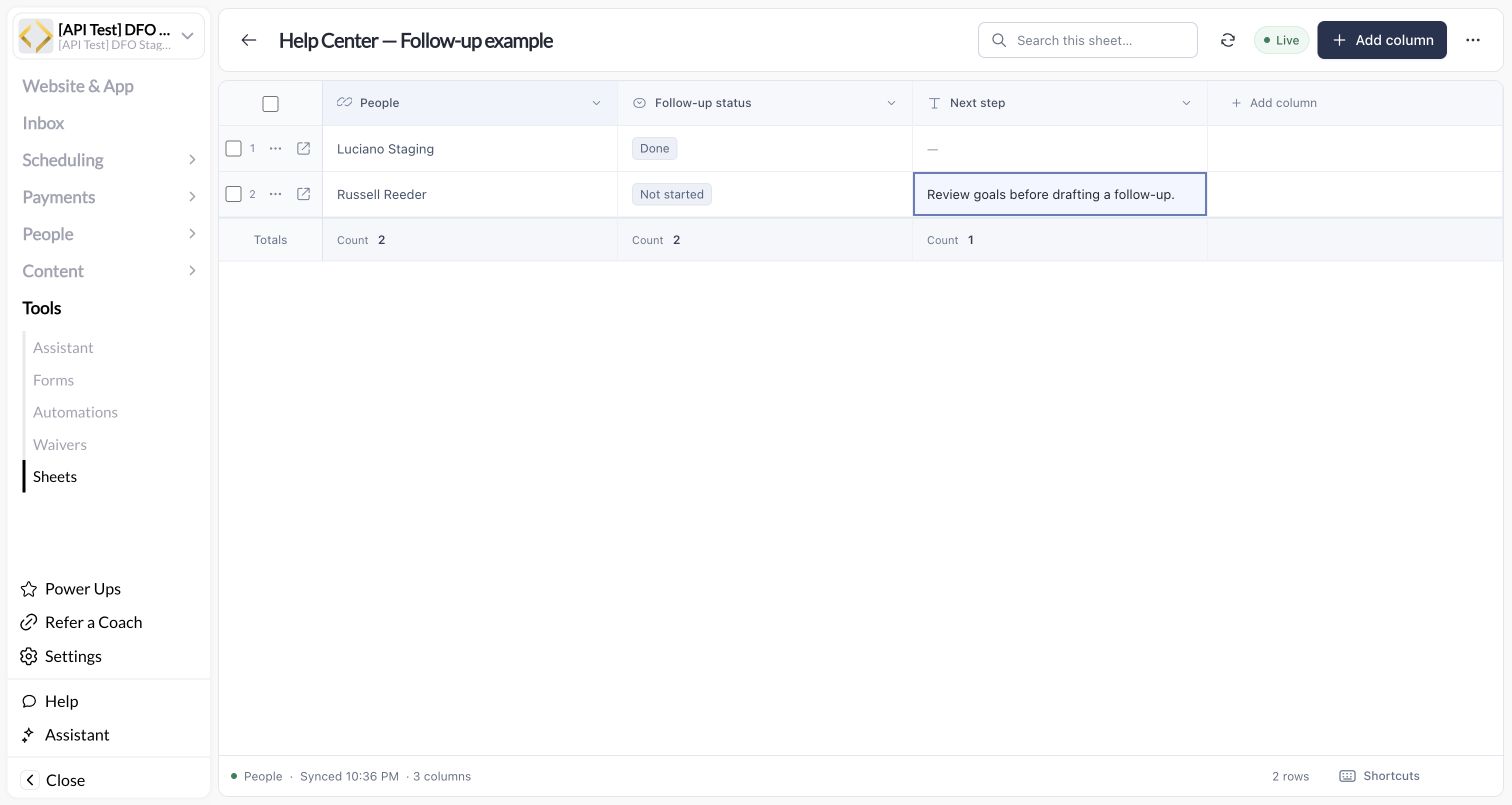Select Automations under Tools
The height and width of the screenshot is (805, 1512).
tap(75, 412)
